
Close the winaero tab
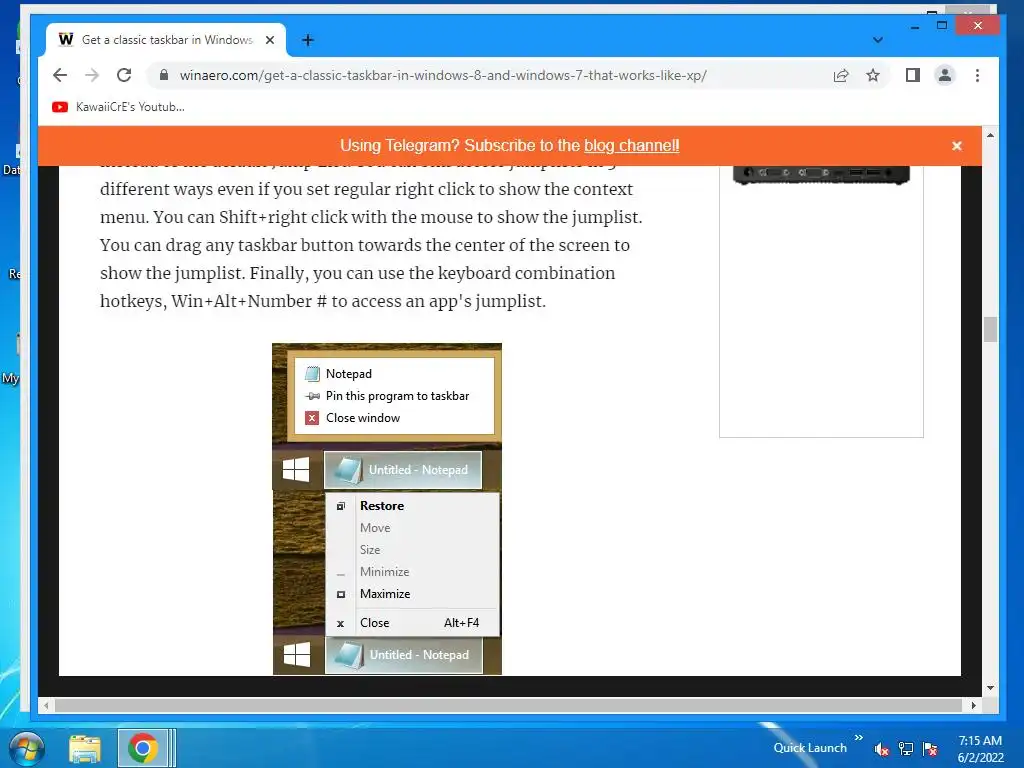click(x=270, y=40)
